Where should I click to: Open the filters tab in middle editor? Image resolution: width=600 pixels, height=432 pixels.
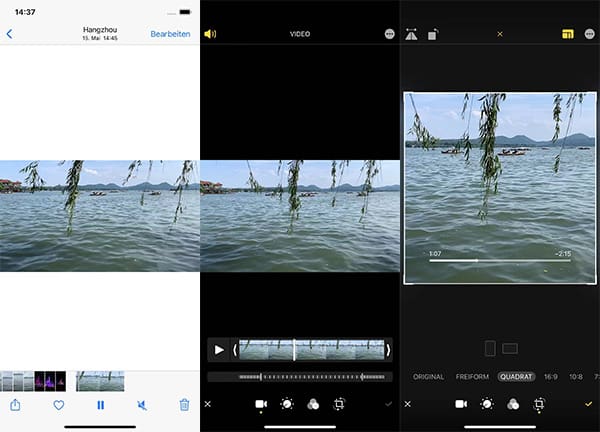coord(313,404)
